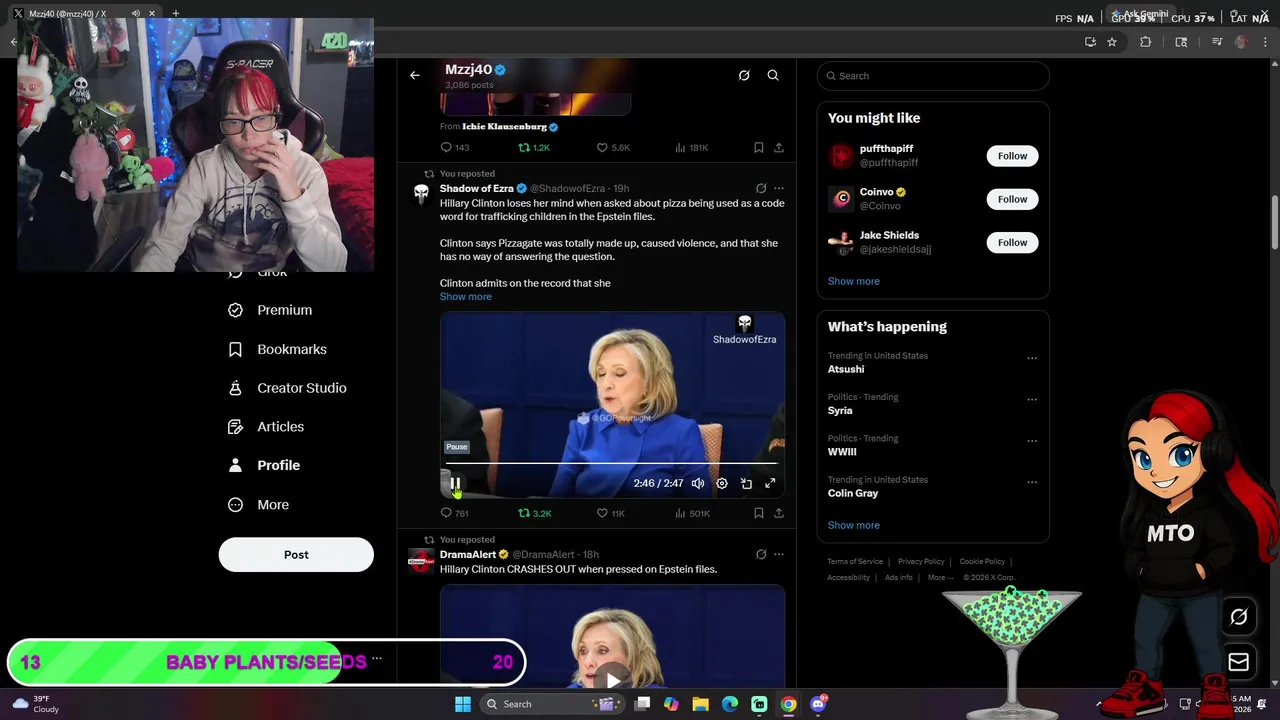The width and height of the screenshot is (1280, 720).
Task: View analytics showing 501K views
Action: (x=692, y=513)
